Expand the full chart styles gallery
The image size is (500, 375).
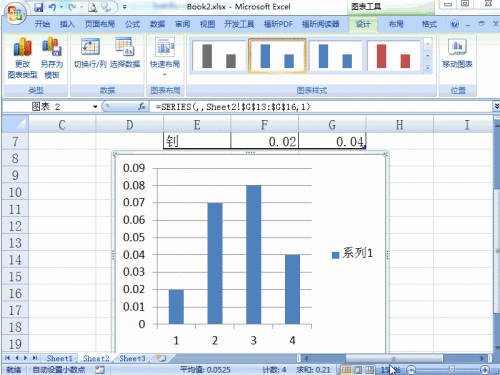click(427, 68)
